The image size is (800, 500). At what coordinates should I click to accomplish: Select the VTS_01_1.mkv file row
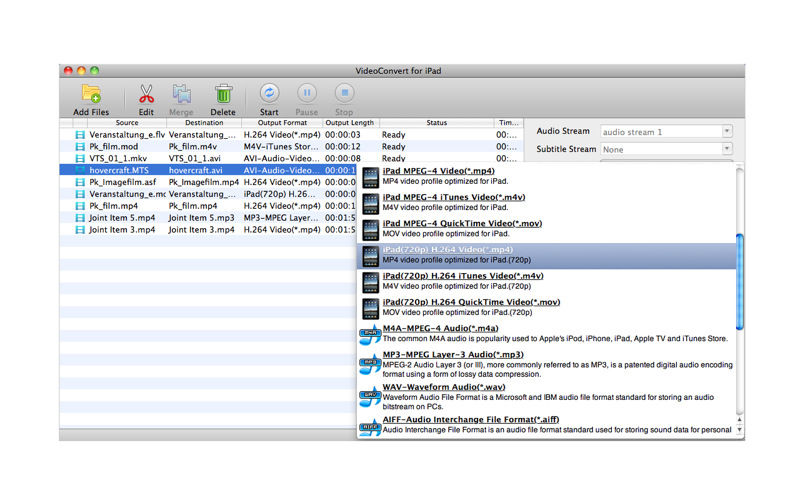click(120, 158)
